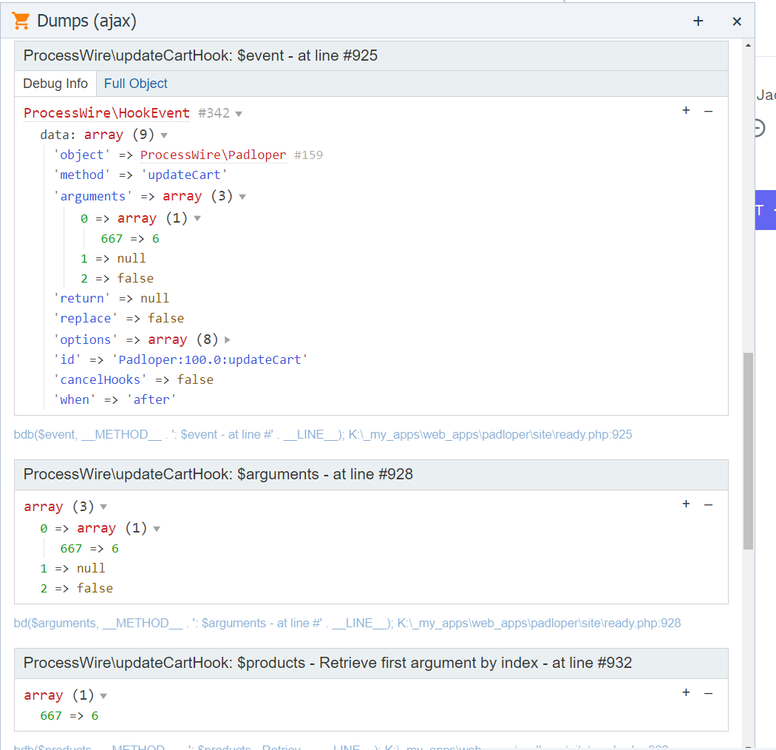The height and width of the screenshot is (750, 776).
Task: Click the plus icon in the Dumps panel title bar
Action: point(698,21)
